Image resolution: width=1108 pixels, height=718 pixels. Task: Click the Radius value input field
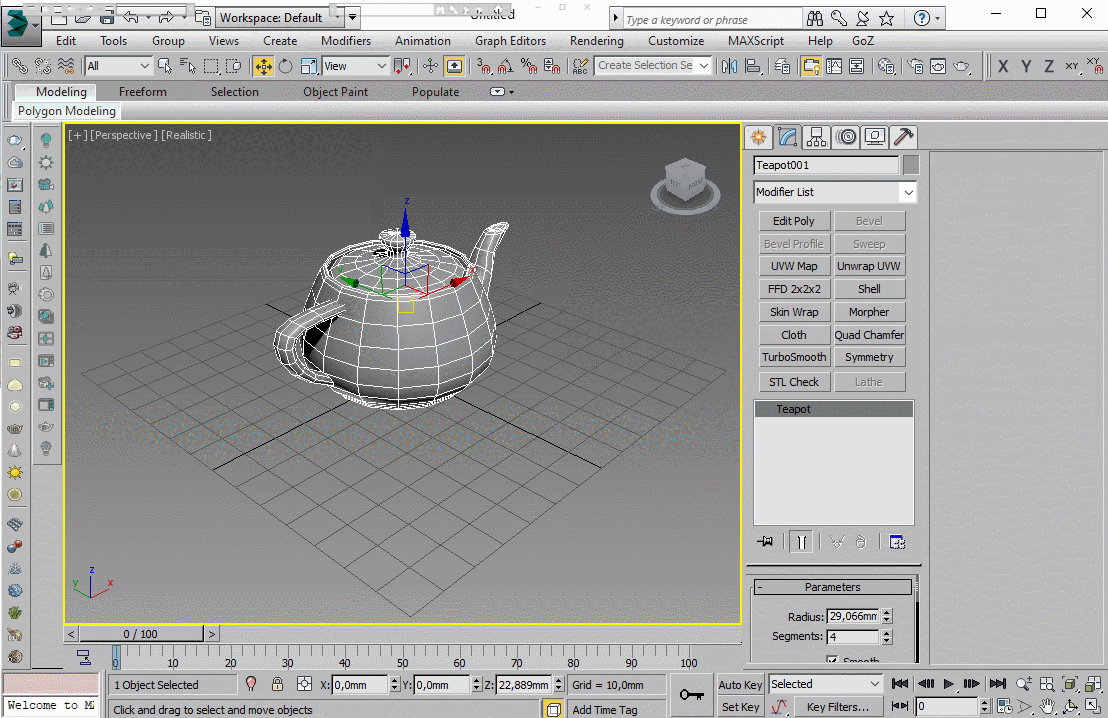pyautogui.click(x=853, y=616)
